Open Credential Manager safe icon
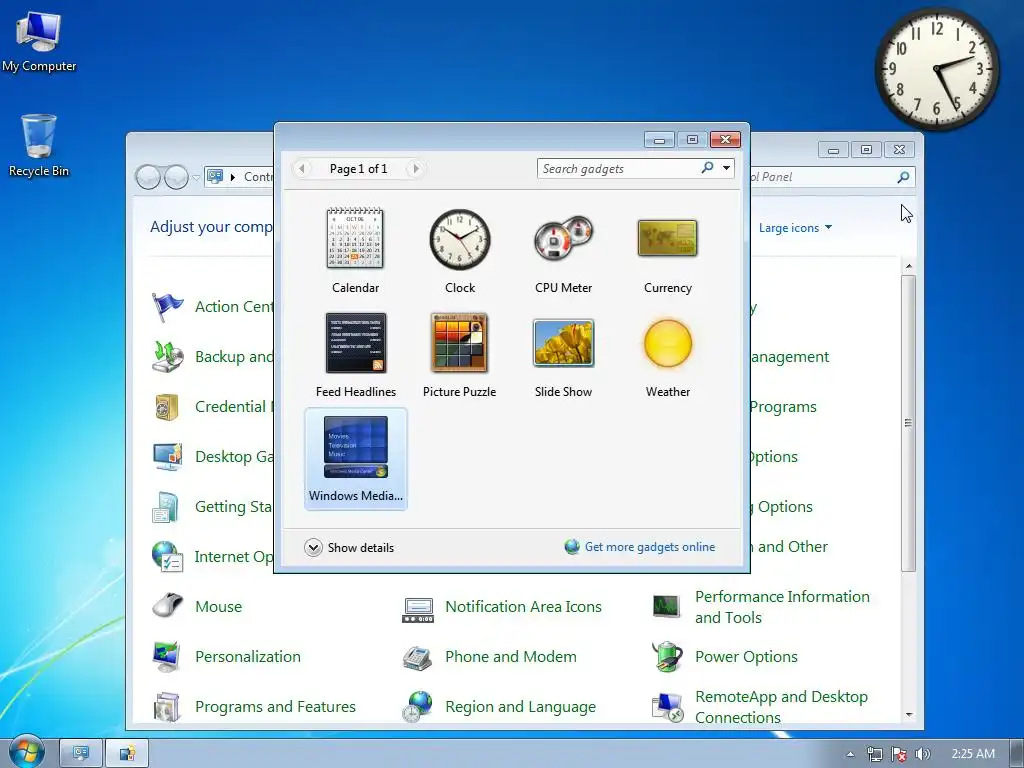Viewport: 1024px width, 768px height. (x=167, y=407)
